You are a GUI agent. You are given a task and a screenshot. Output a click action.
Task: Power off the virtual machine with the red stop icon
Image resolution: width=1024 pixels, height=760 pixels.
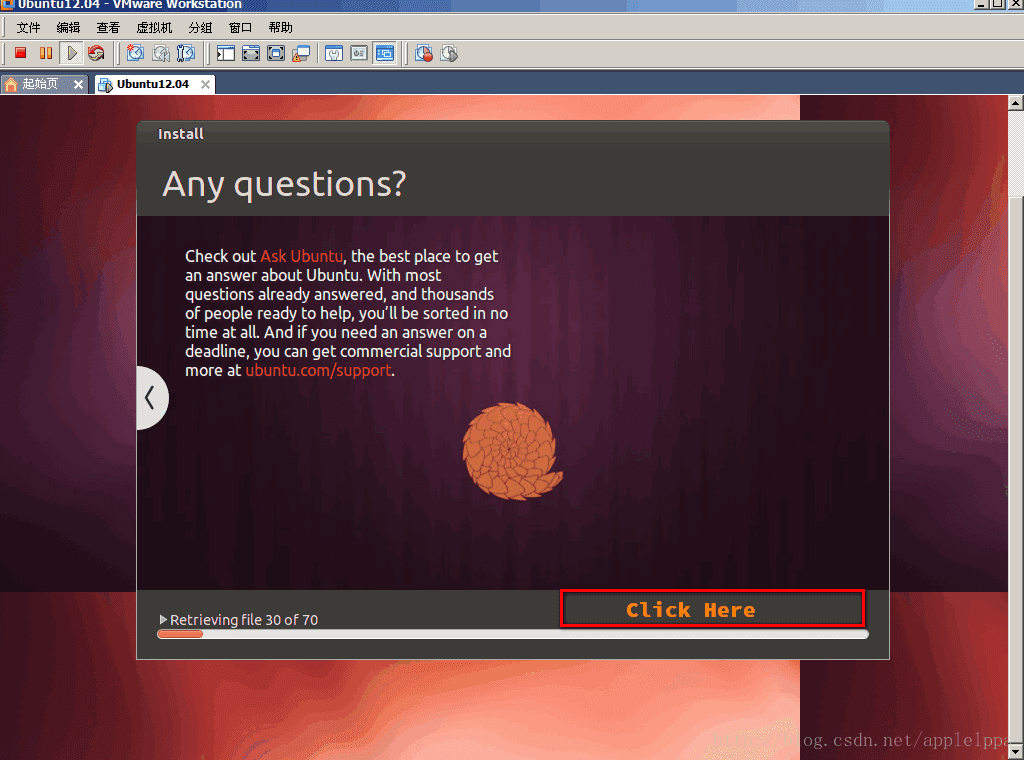point(20,53)
